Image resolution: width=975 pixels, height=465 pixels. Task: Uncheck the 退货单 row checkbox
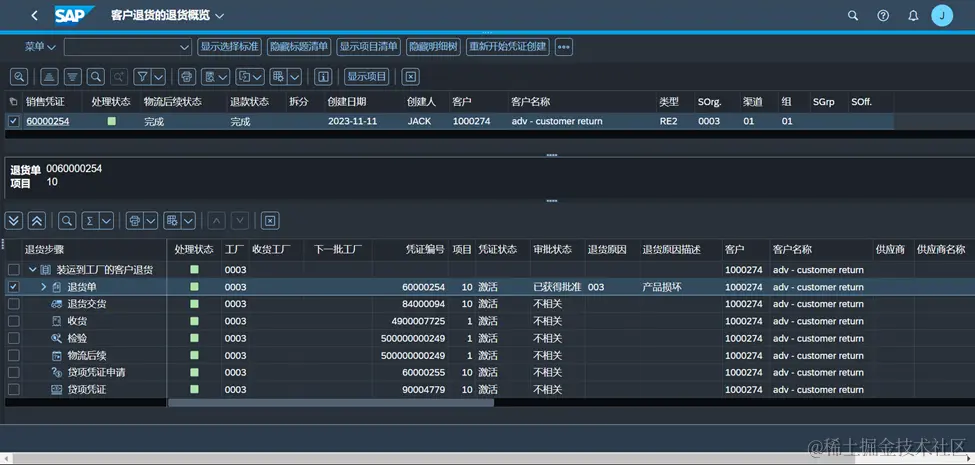(x=13, y=287)
